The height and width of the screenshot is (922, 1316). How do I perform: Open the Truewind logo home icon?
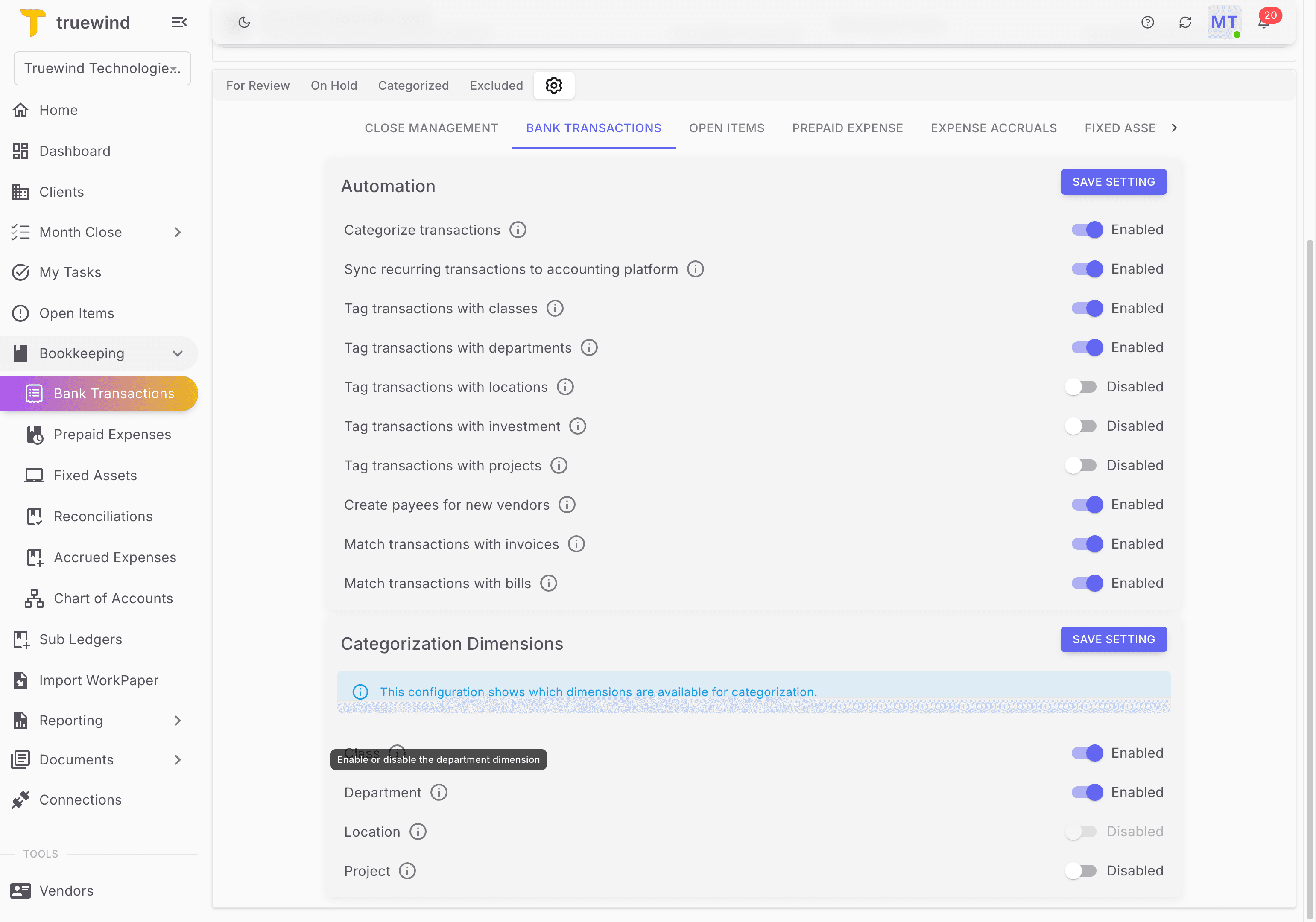coord(33,22)
